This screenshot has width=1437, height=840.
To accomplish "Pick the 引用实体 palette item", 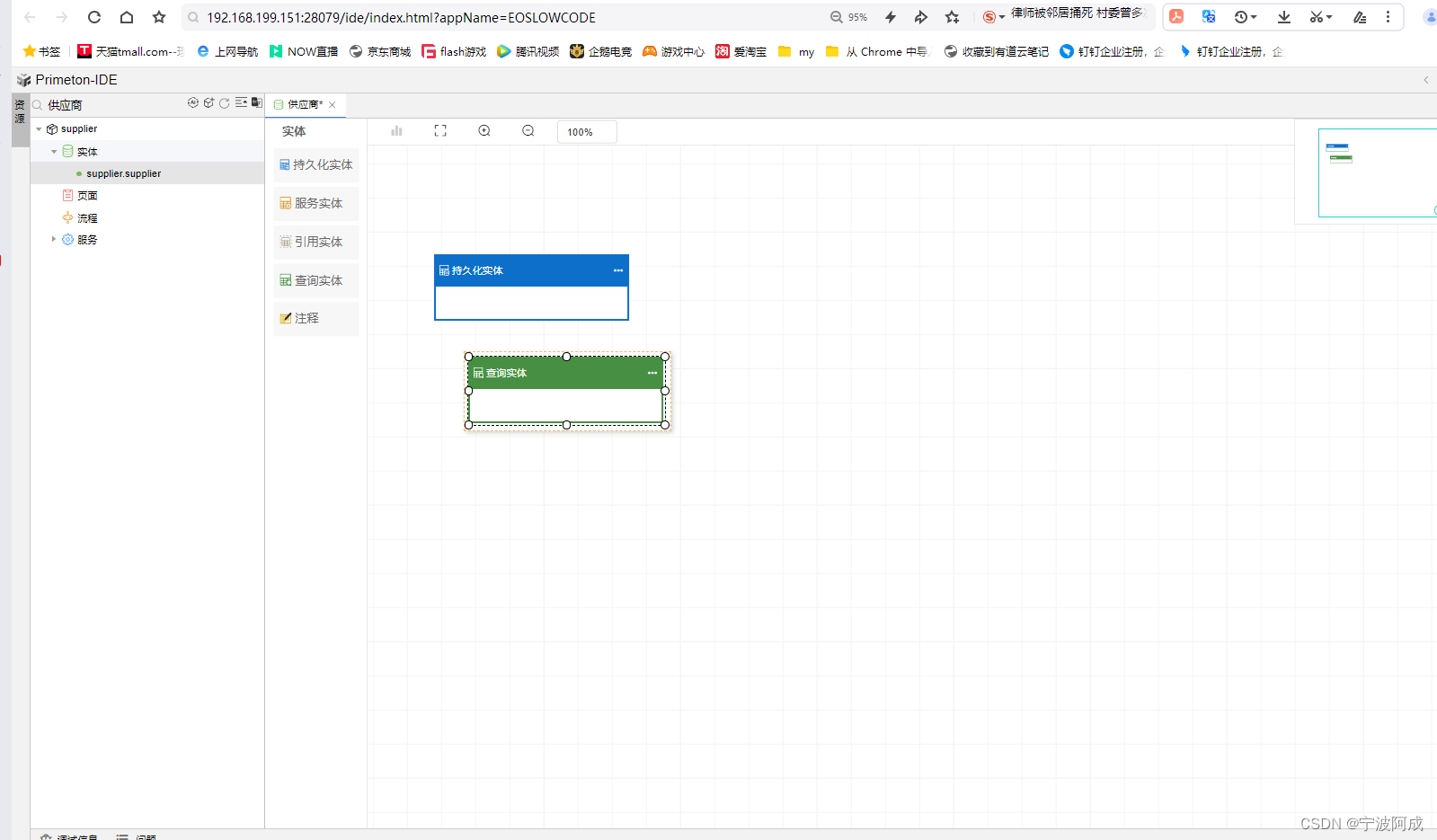I will pyautogui.click(x=316, y=243).
